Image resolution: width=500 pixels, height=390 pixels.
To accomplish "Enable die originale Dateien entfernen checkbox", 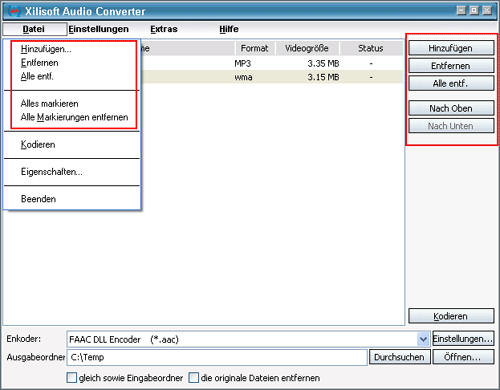I will point(194,378).
